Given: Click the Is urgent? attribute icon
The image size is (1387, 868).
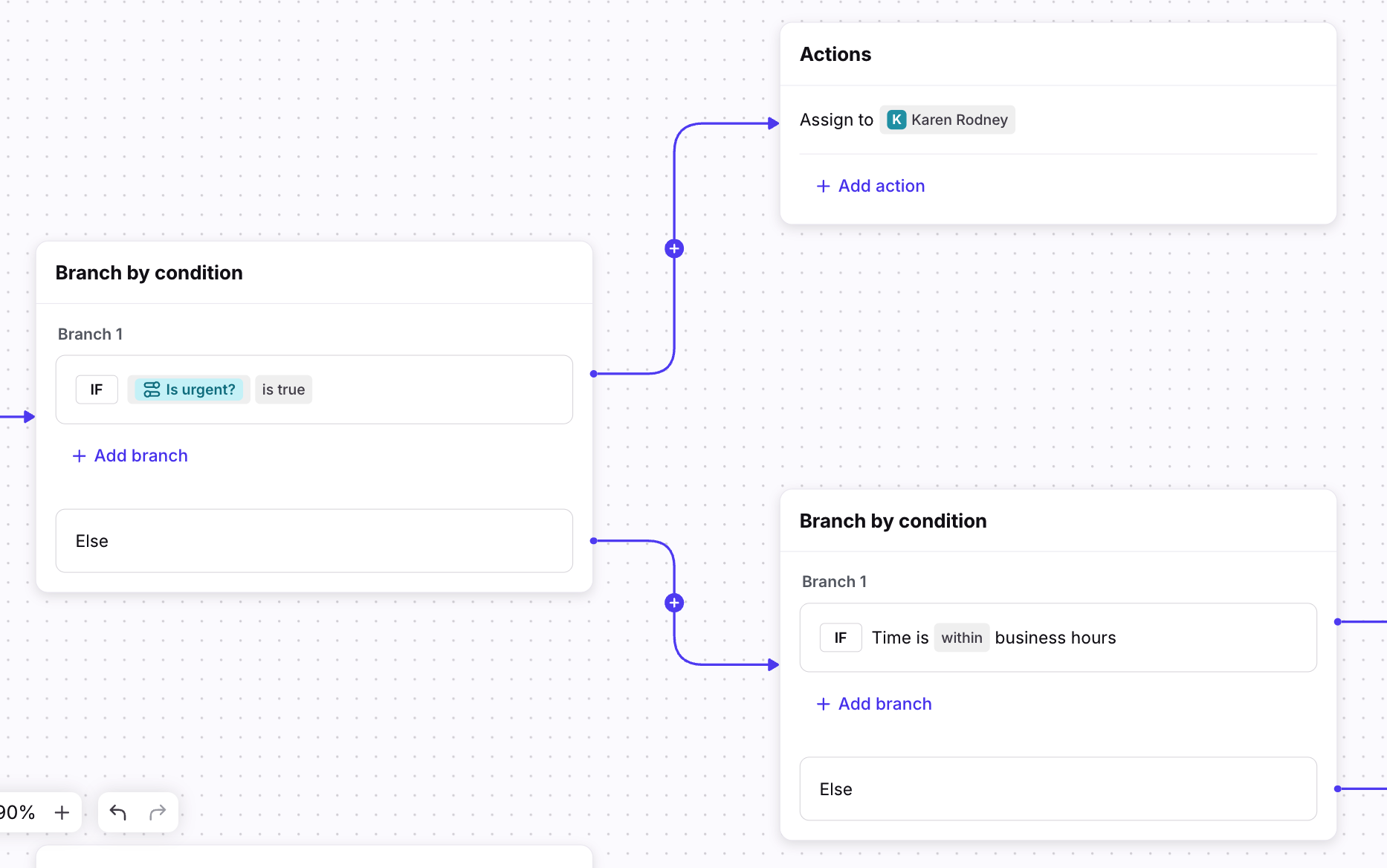Looking at the screenshot, I should [152, 389].
